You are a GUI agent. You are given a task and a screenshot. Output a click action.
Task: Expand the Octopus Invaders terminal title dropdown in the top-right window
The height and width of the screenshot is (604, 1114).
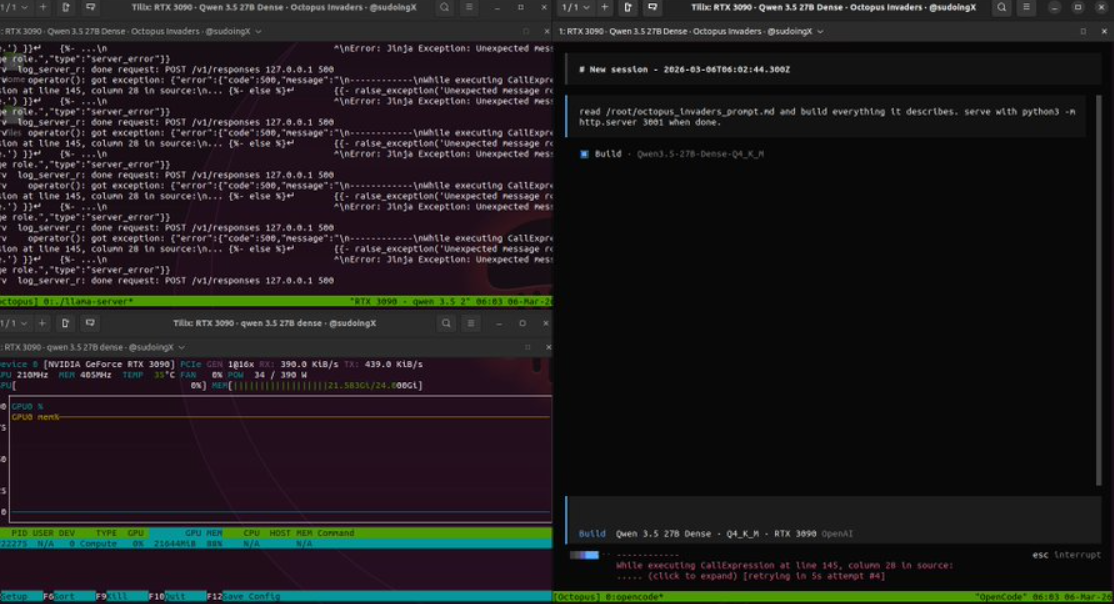[x=820, y=31]
